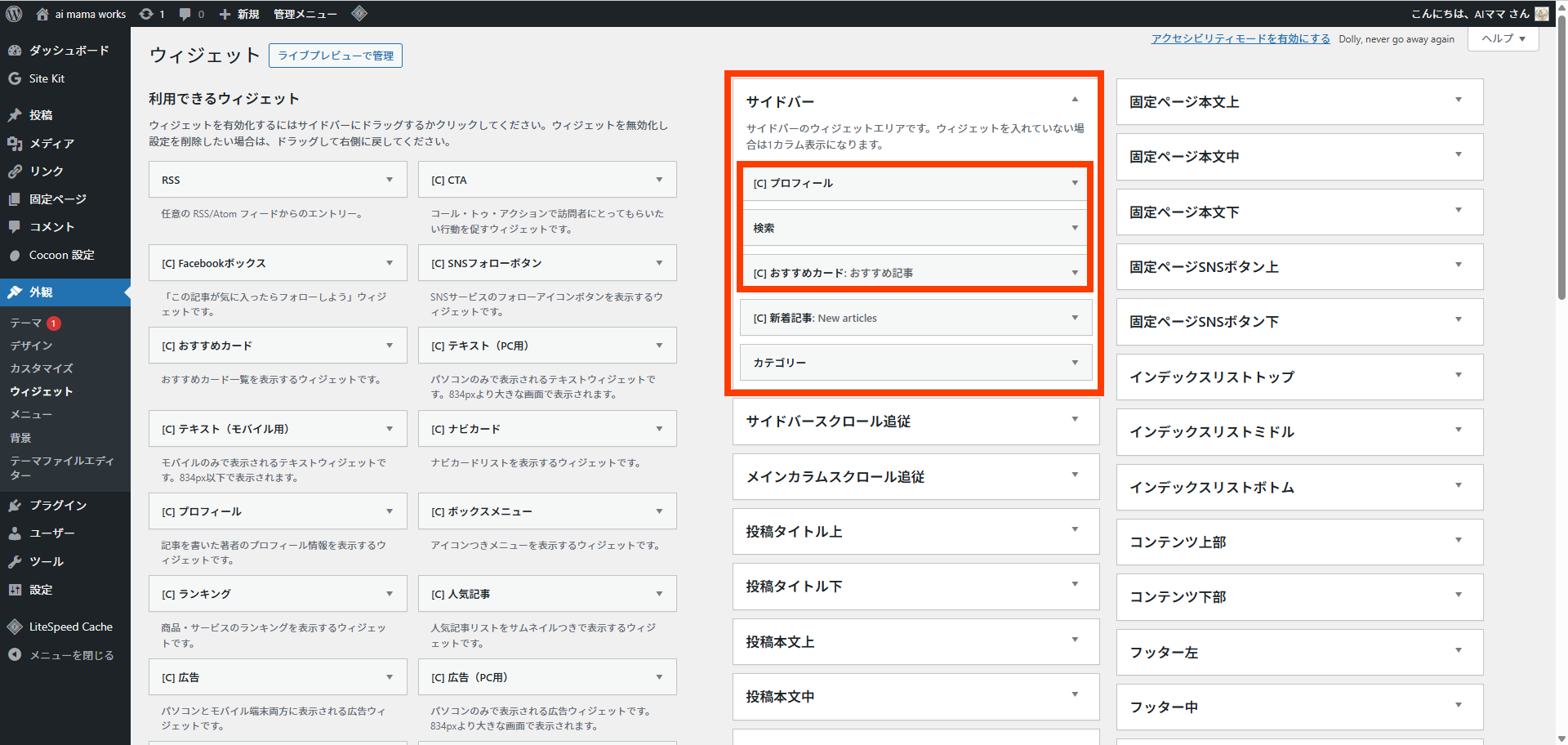Enable accessibility mode via アクセシビリティモードを有効にする link
Viewport: 1568px width, 745px height.
[1240, 38]
